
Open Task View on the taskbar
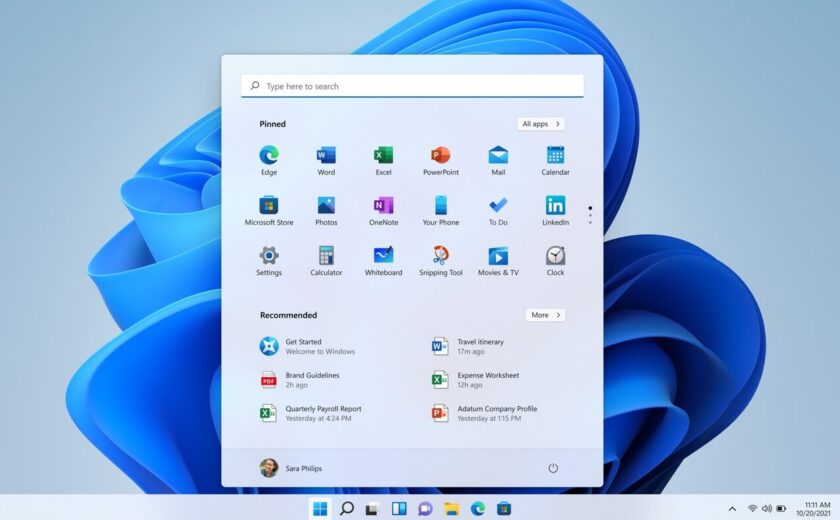click(372, 508)
